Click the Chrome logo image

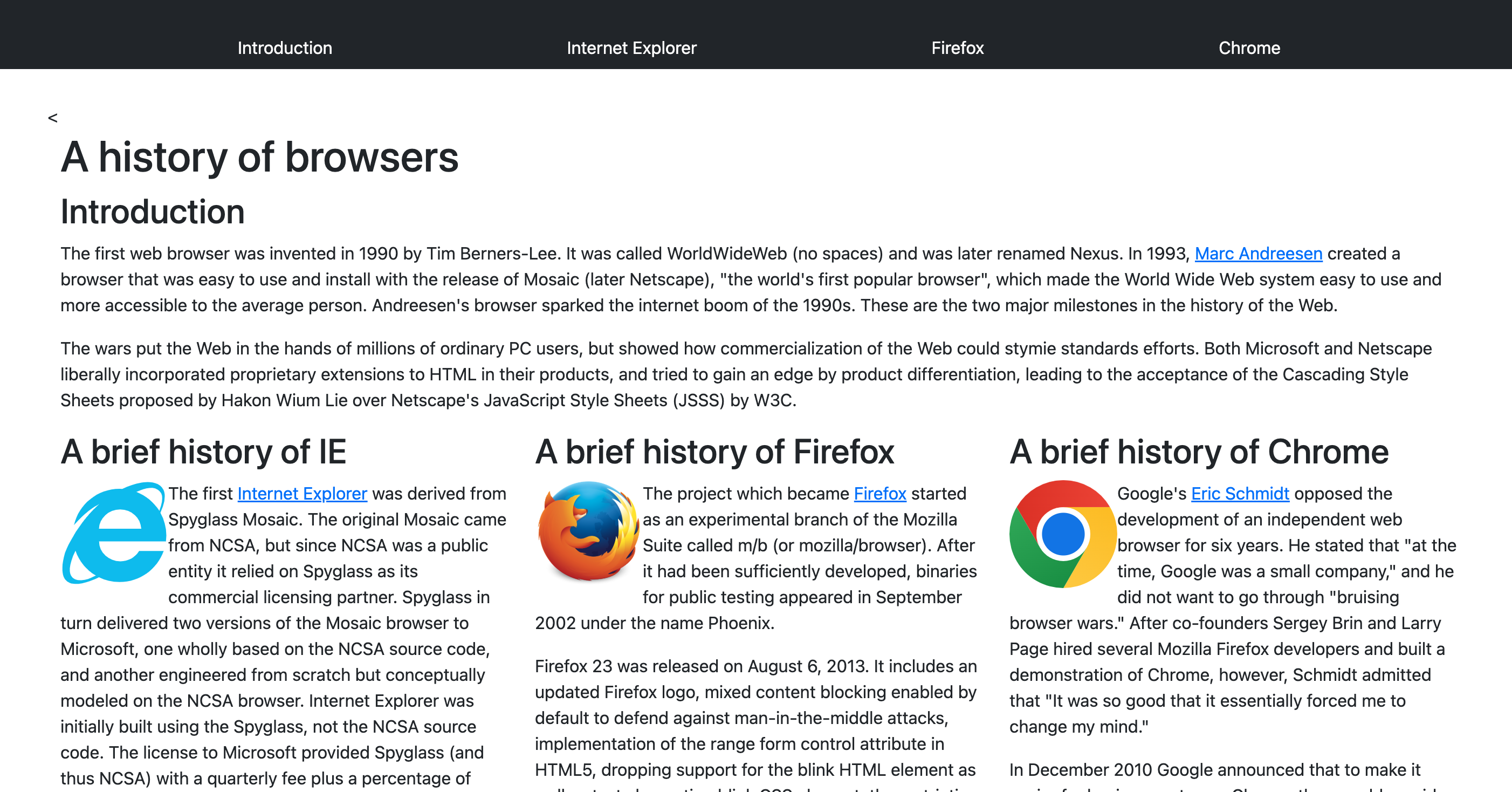click(1062, 534)
